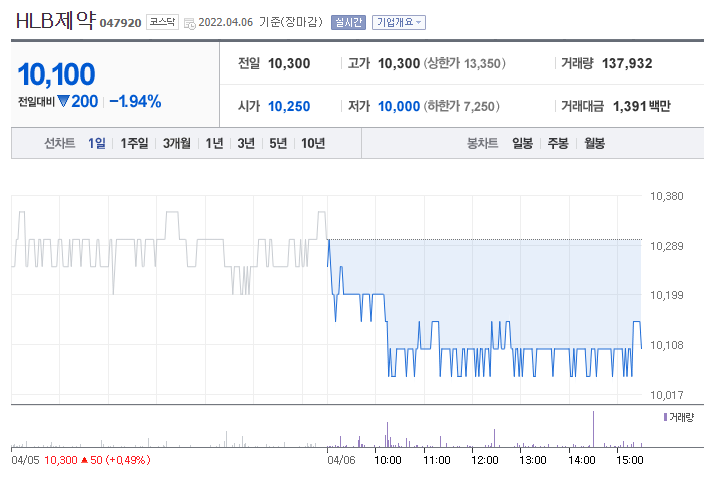This screenshot has width=704, height=479.
Task: Click the 거래량 value 137,932
Action: 627,63
